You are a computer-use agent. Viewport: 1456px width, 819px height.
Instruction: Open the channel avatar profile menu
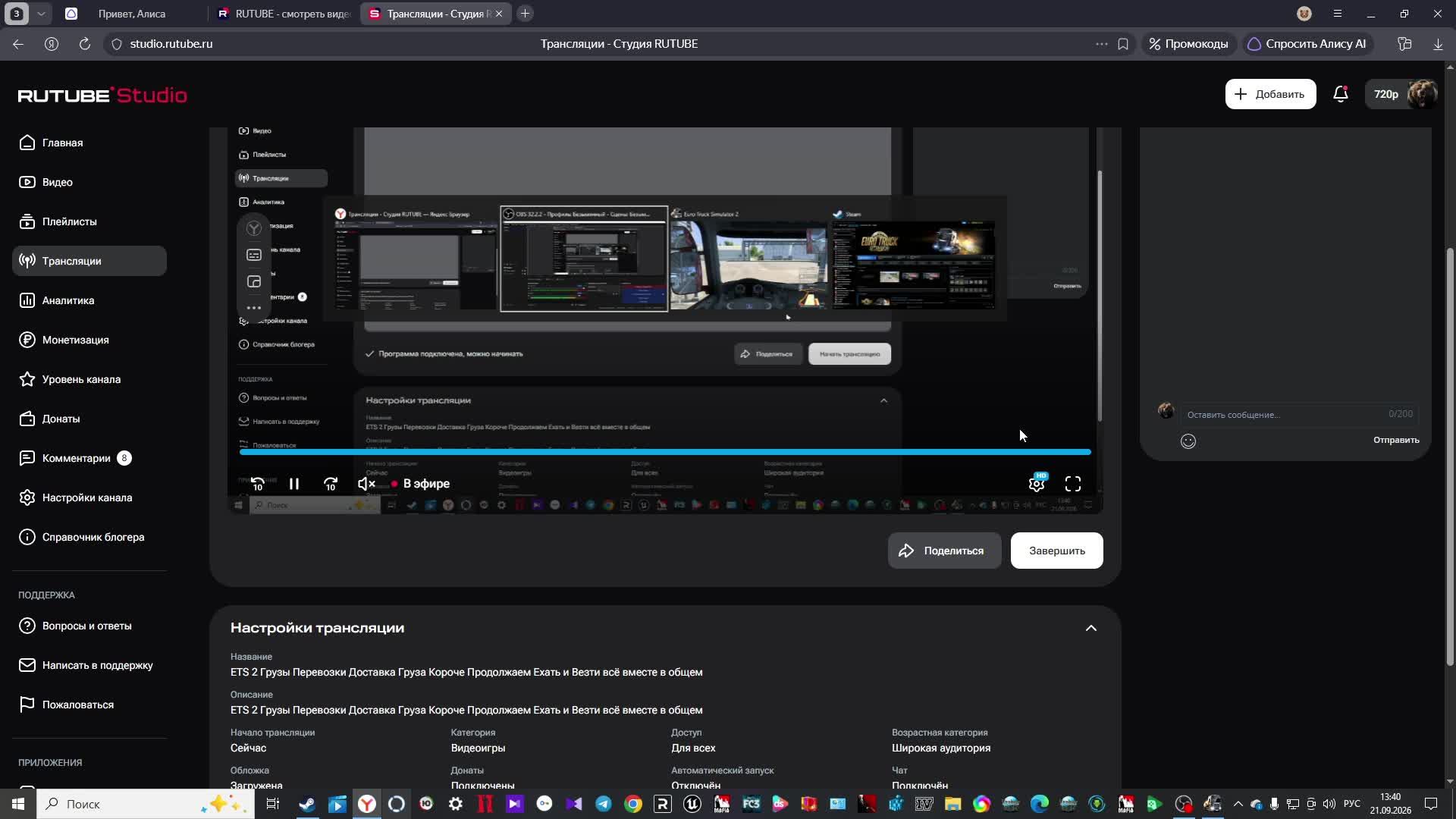coord(1421,94)
